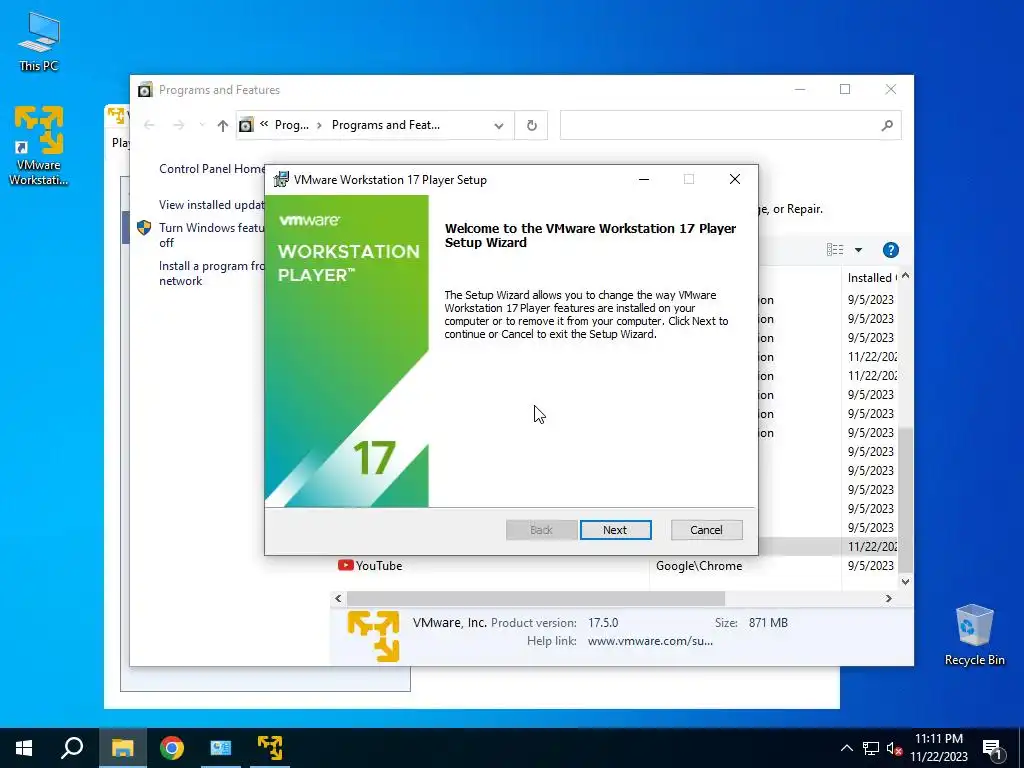Open Programs and Features help icon

pyautogui.click(x=890, y=249)
